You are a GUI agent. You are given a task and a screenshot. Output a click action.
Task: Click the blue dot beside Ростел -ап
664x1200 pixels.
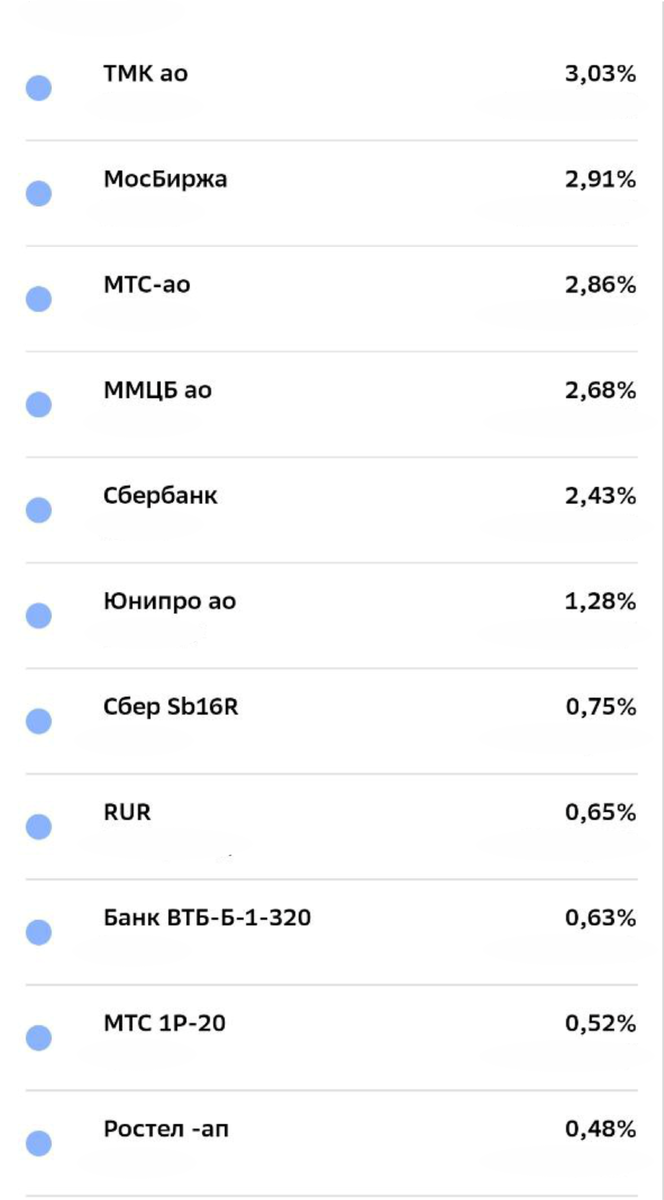coord(38,1143)
